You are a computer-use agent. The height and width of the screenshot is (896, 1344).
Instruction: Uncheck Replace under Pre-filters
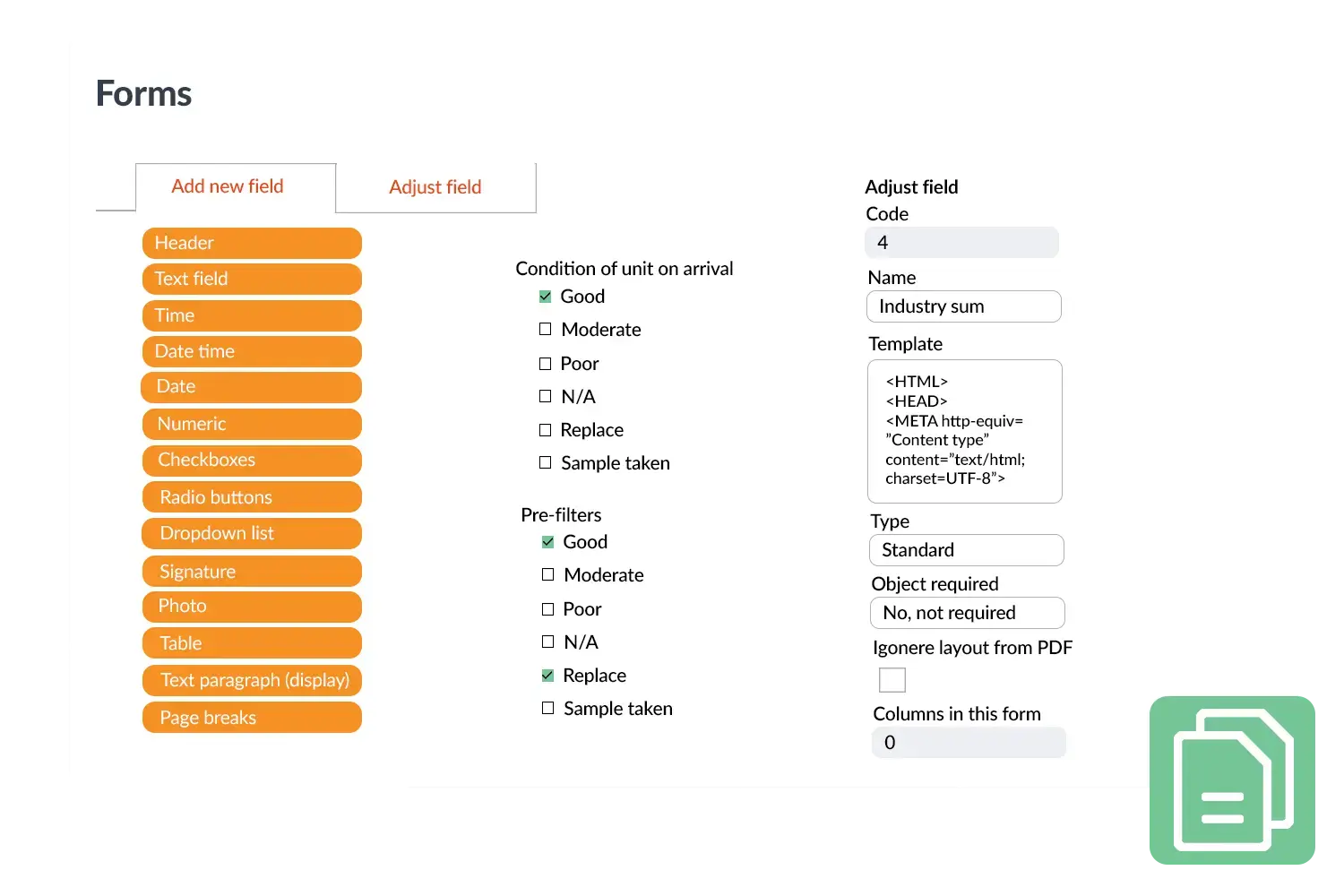548,676
